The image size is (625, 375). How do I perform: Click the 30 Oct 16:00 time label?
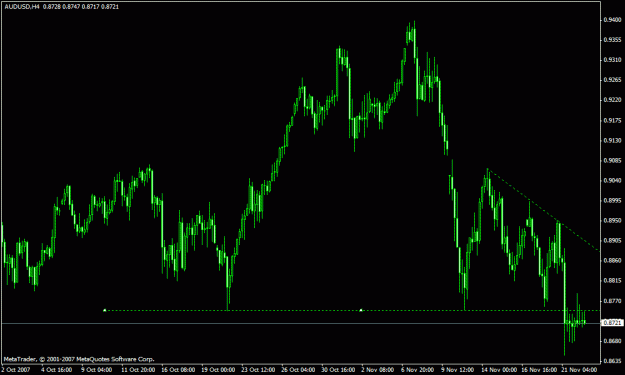click(338, 370)
